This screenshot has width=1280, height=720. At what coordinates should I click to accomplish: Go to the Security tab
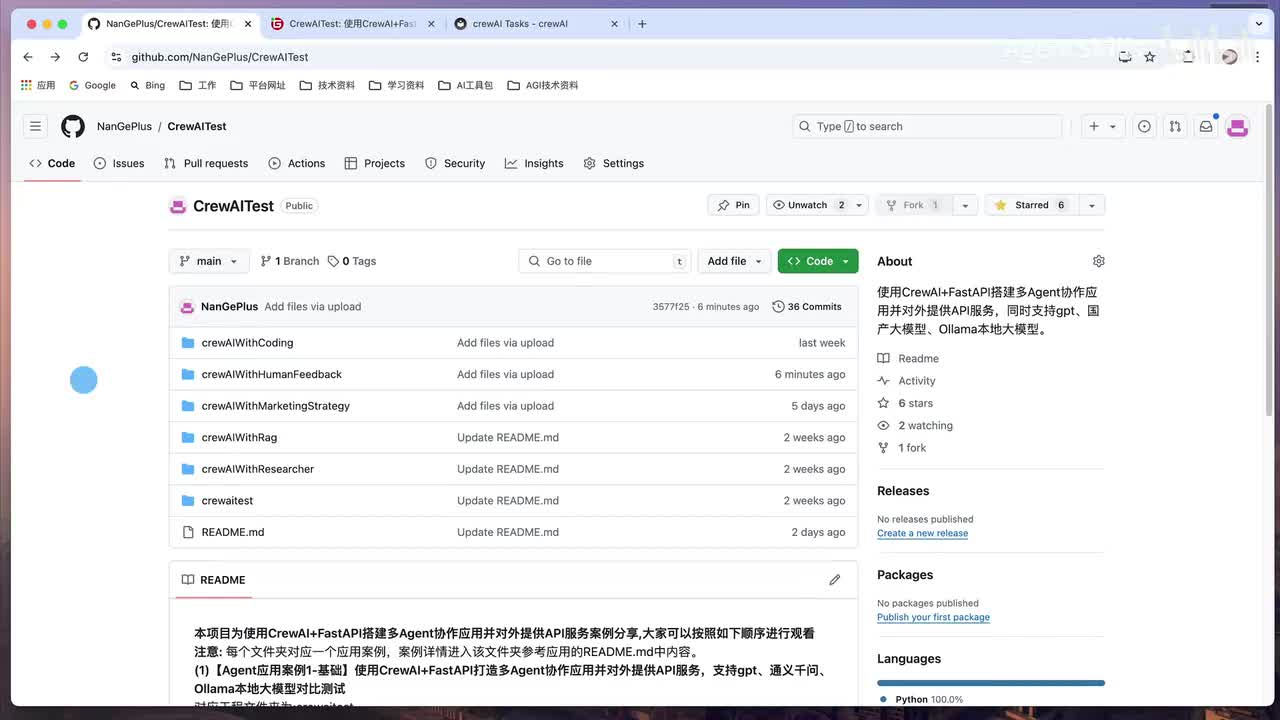click(455, 163)
